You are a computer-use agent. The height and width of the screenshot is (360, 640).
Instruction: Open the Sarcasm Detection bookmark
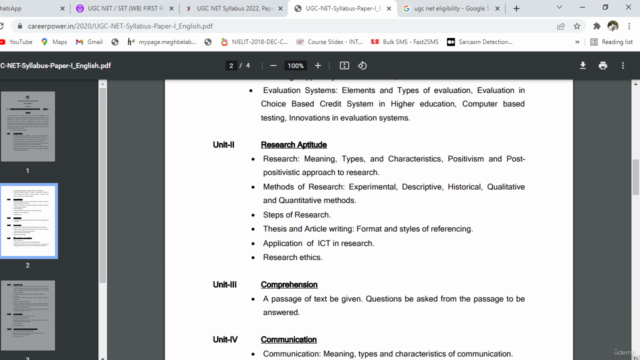(480, 42)
